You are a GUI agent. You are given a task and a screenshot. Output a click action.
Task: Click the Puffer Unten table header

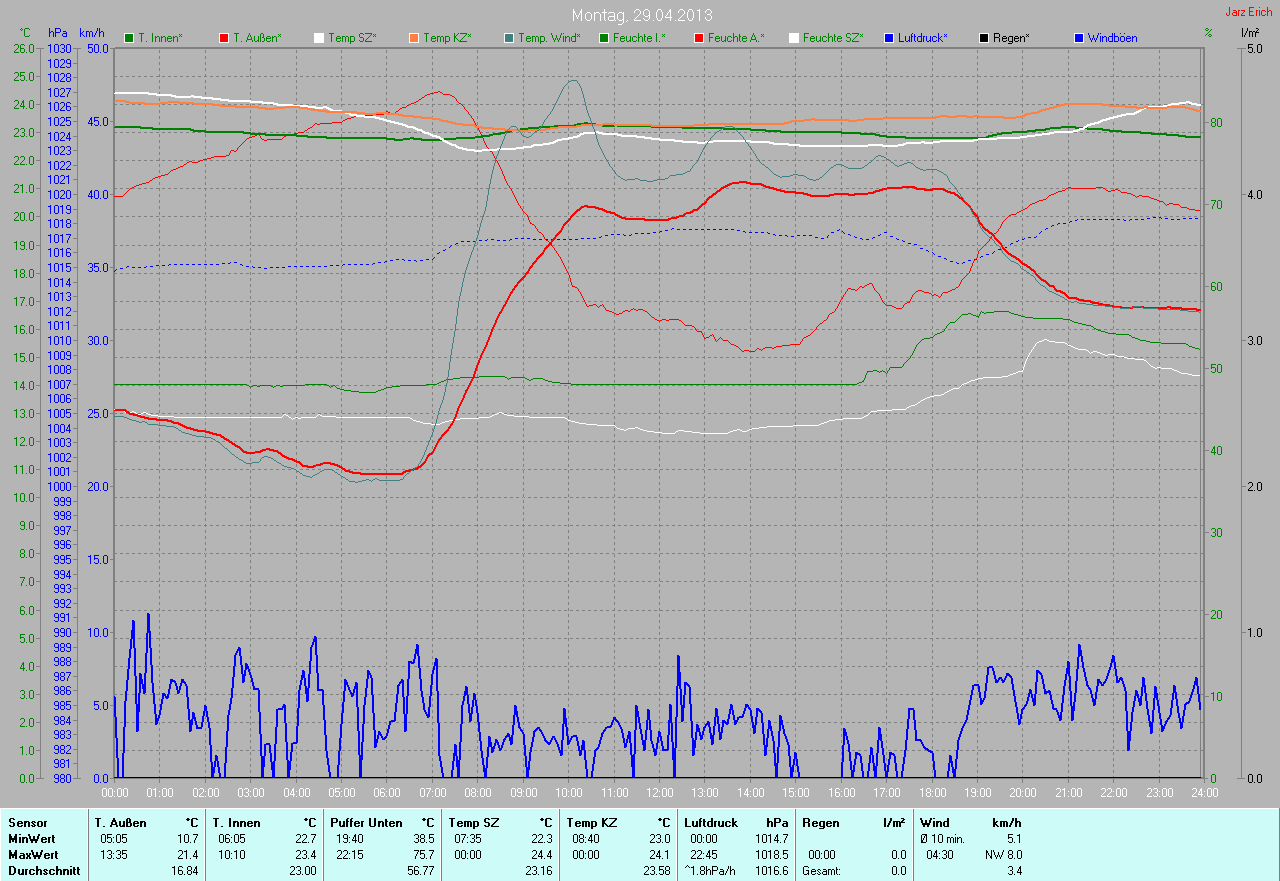click(360, 822)
